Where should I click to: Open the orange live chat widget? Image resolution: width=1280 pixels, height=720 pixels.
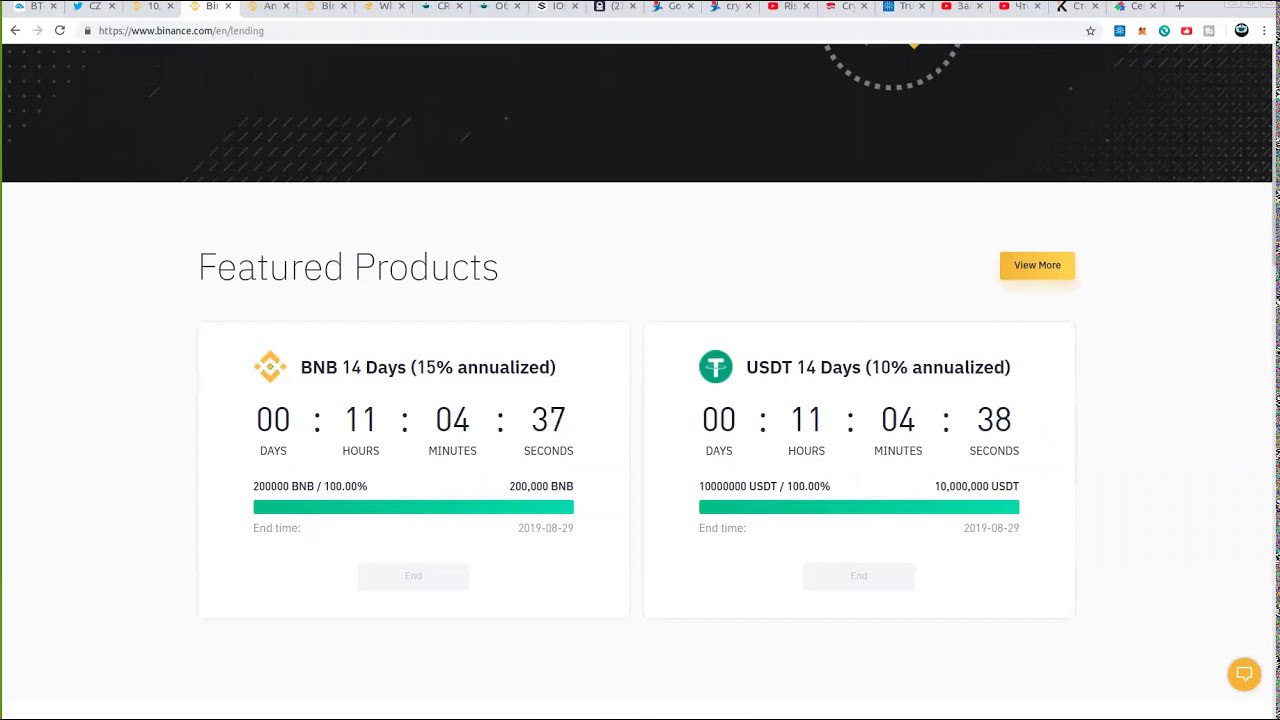coord(1244,674)
